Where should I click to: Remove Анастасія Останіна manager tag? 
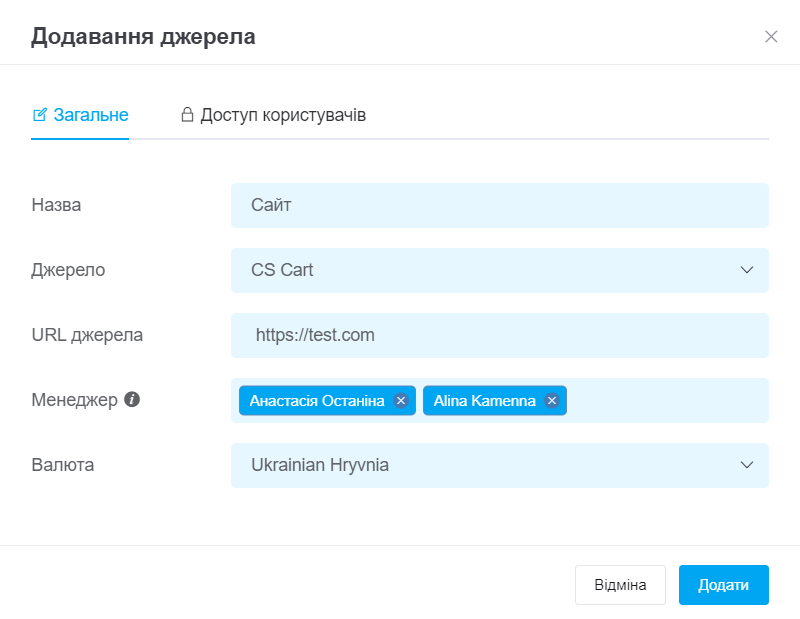click(x=401, y=401)
